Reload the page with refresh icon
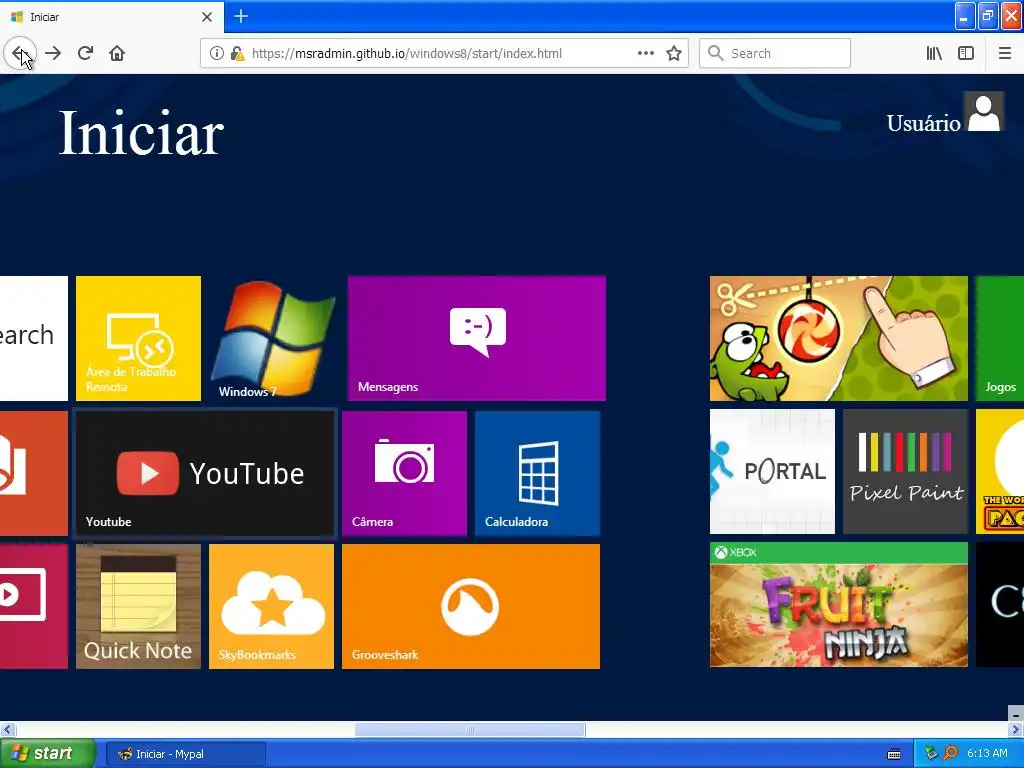The height and width of the screenshot is (768, 1024). click(85, 53)
